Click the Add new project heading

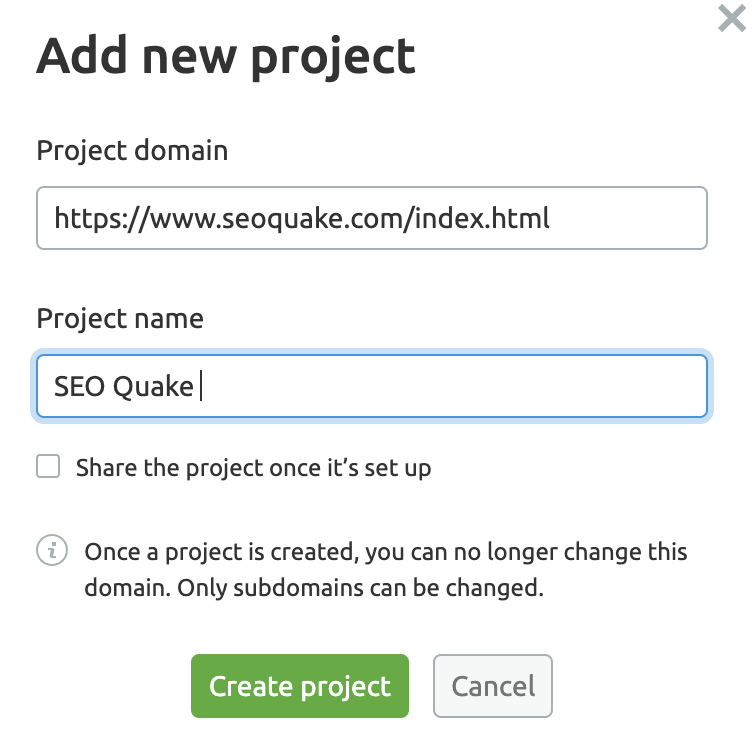226,58
